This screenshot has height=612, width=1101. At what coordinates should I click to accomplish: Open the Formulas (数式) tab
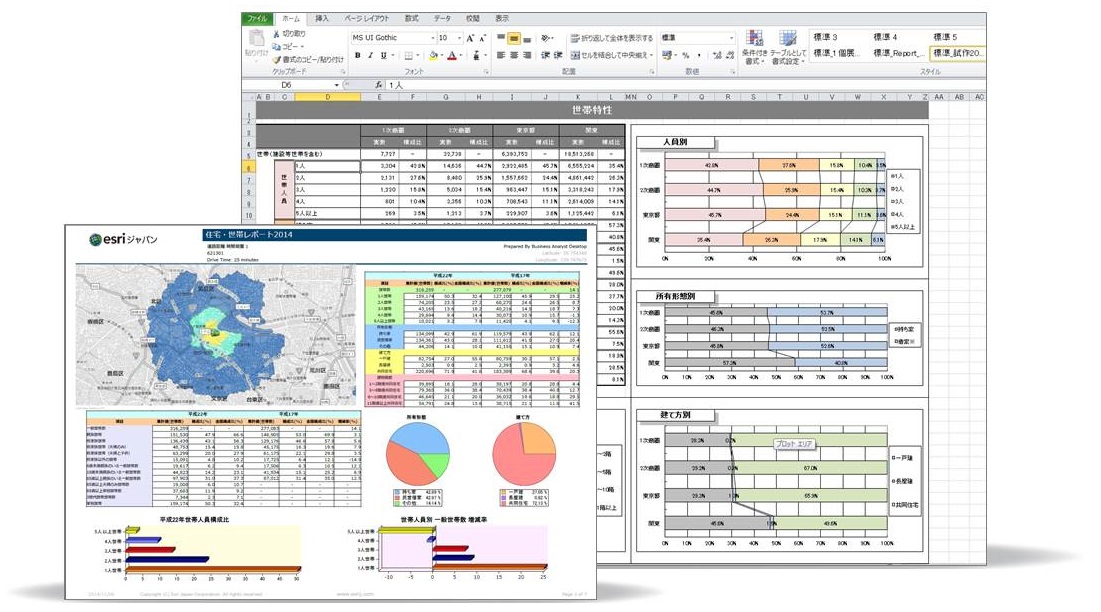click(411, 18)
